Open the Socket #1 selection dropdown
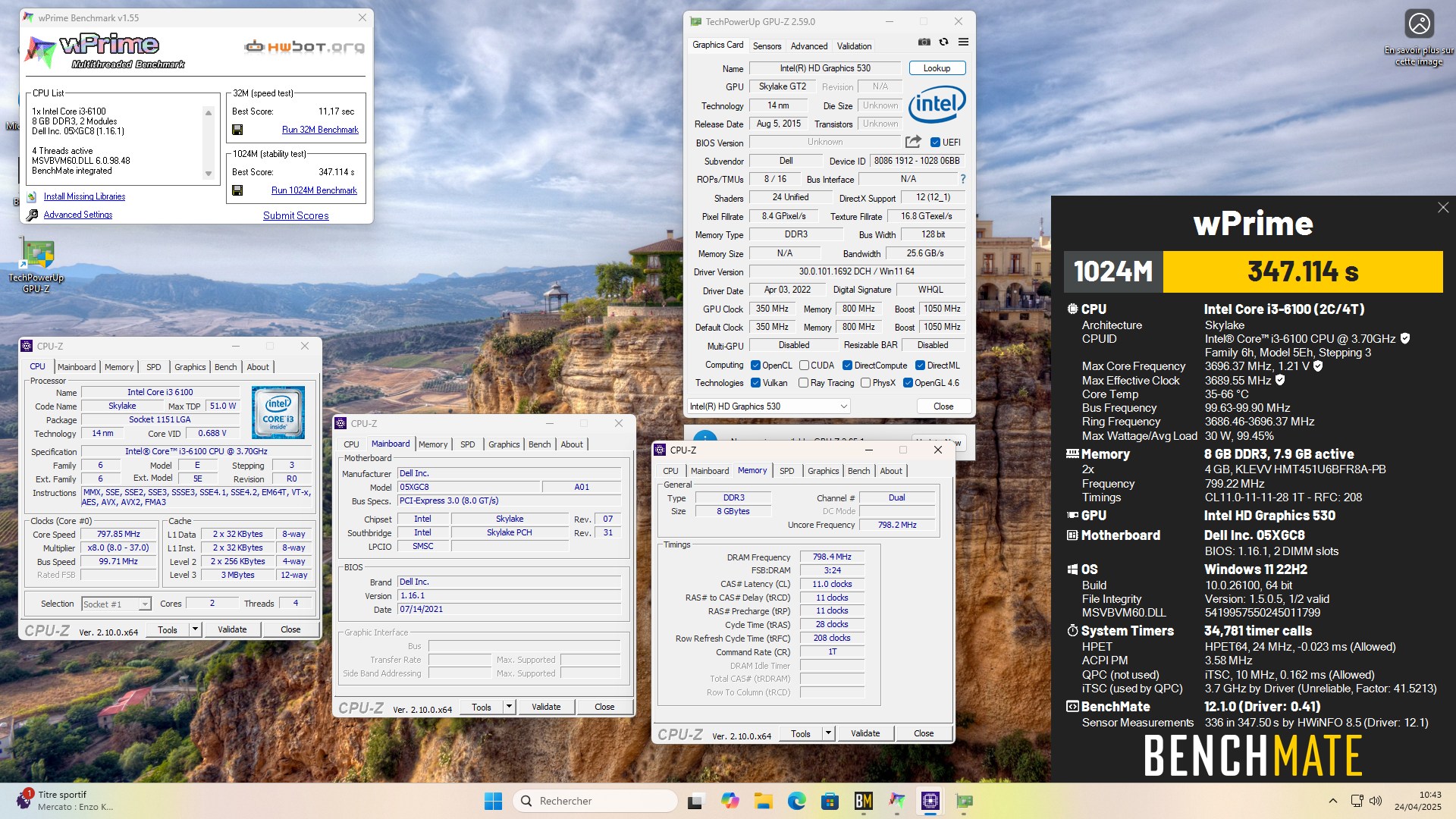The height and width of the screenshot is (819, 1456). tap(116, 604)
